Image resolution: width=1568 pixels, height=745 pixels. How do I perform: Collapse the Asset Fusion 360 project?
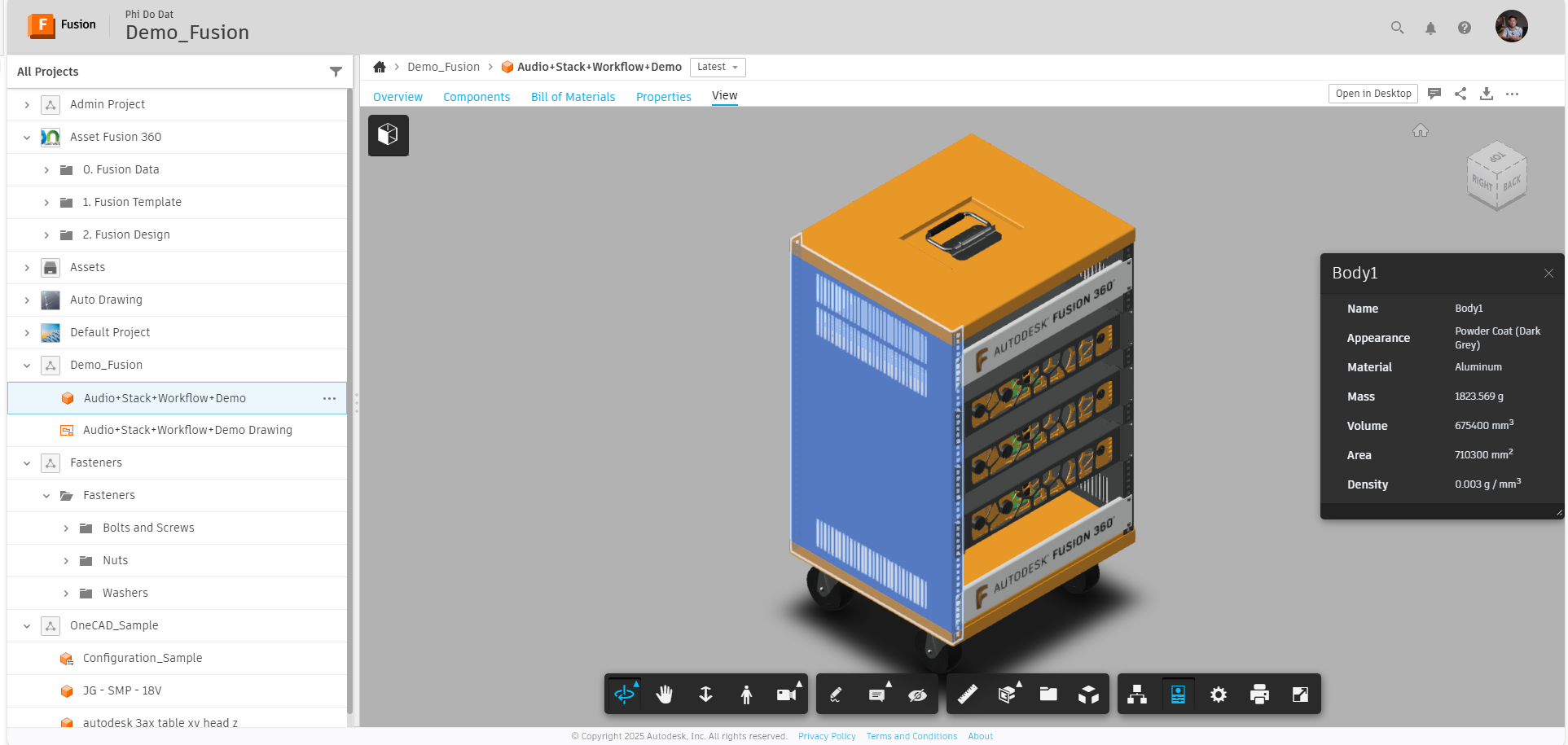point(27,138)
